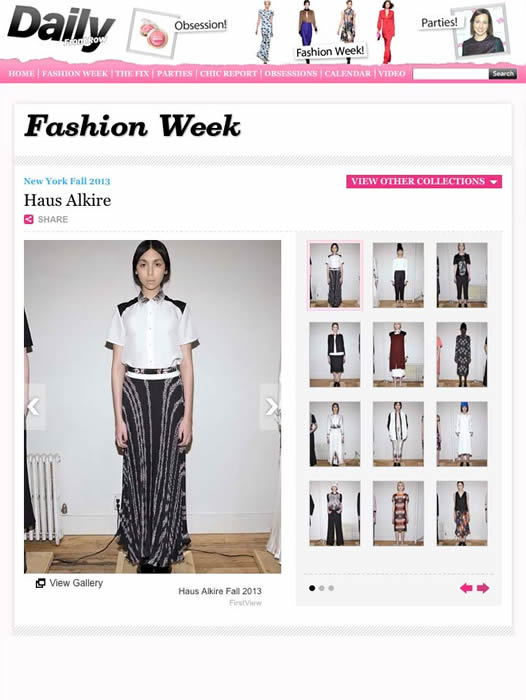Click the pink Share icon

pos(29,219)
